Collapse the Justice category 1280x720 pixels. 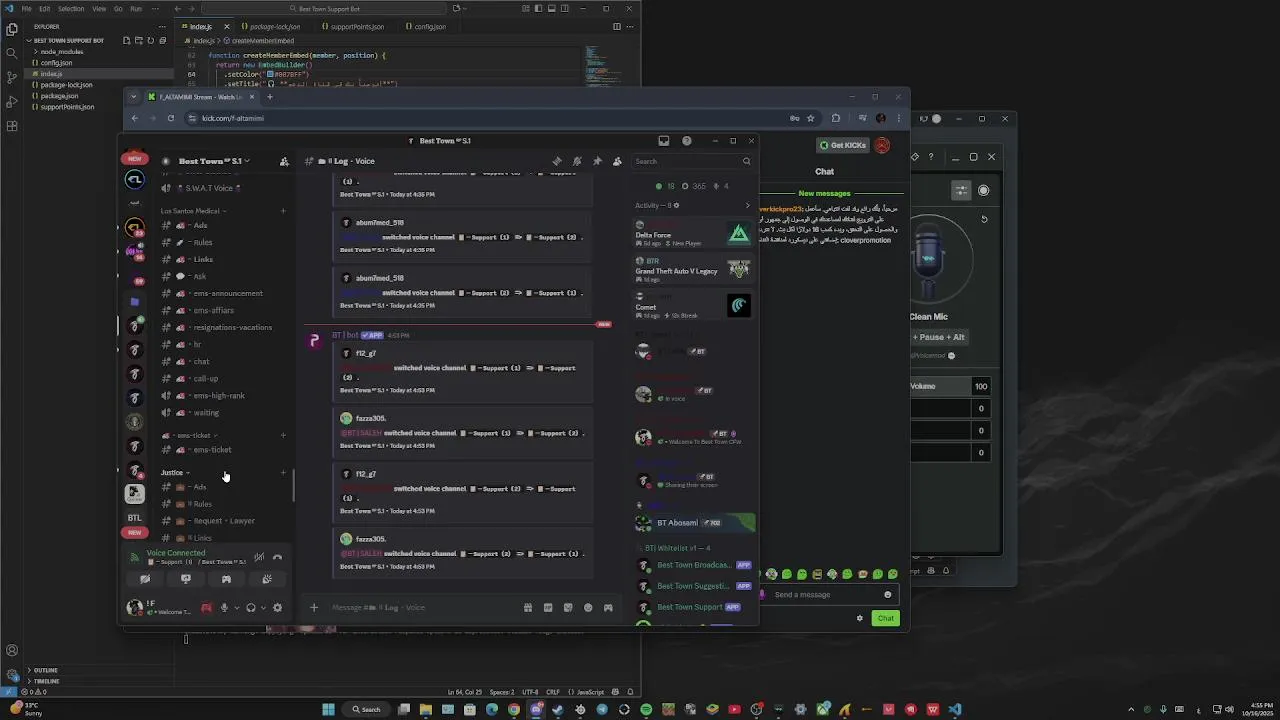point(175,472)
